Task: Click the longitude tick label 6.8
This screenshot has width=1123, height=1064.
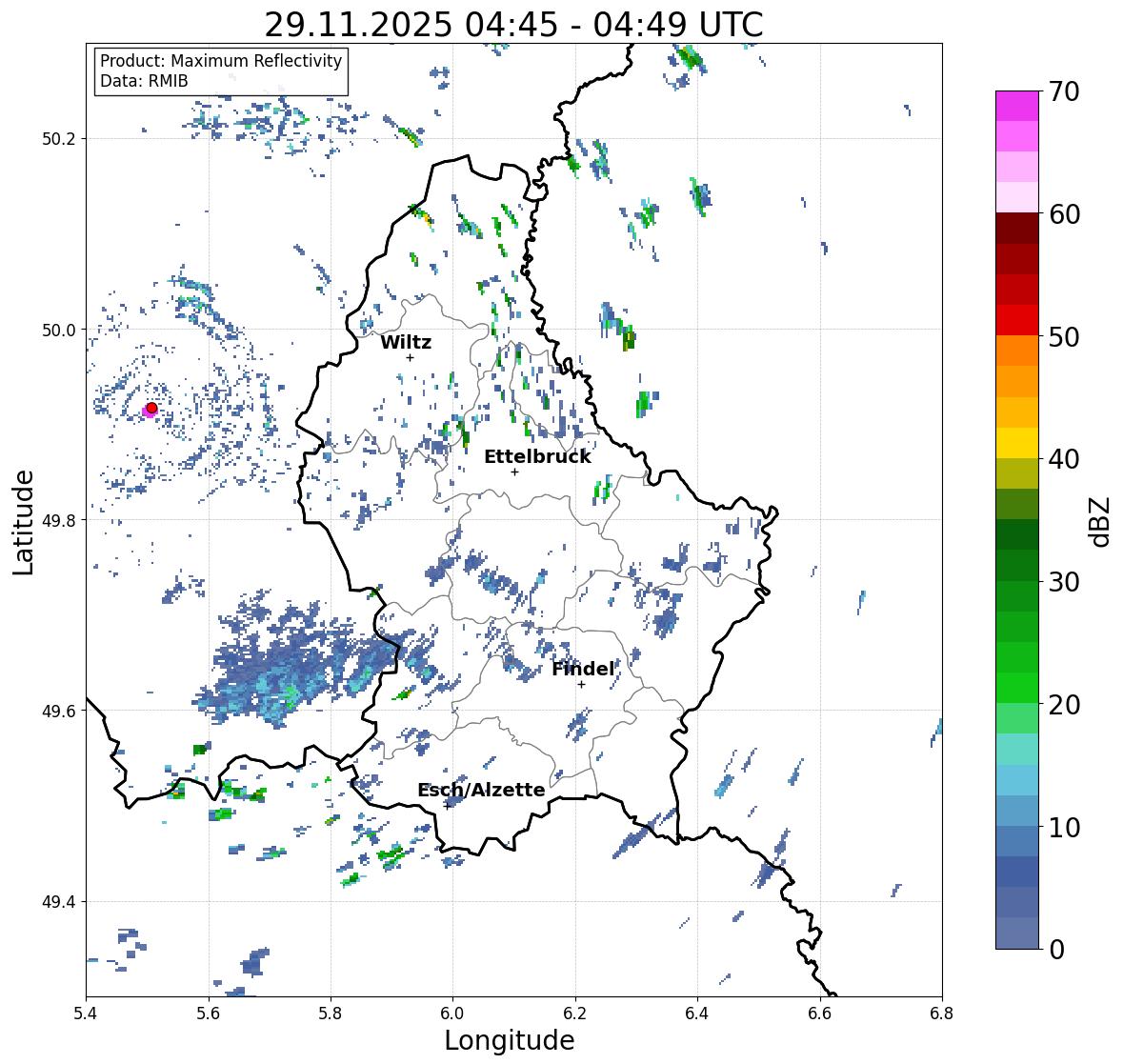Action: (942, 1014)
